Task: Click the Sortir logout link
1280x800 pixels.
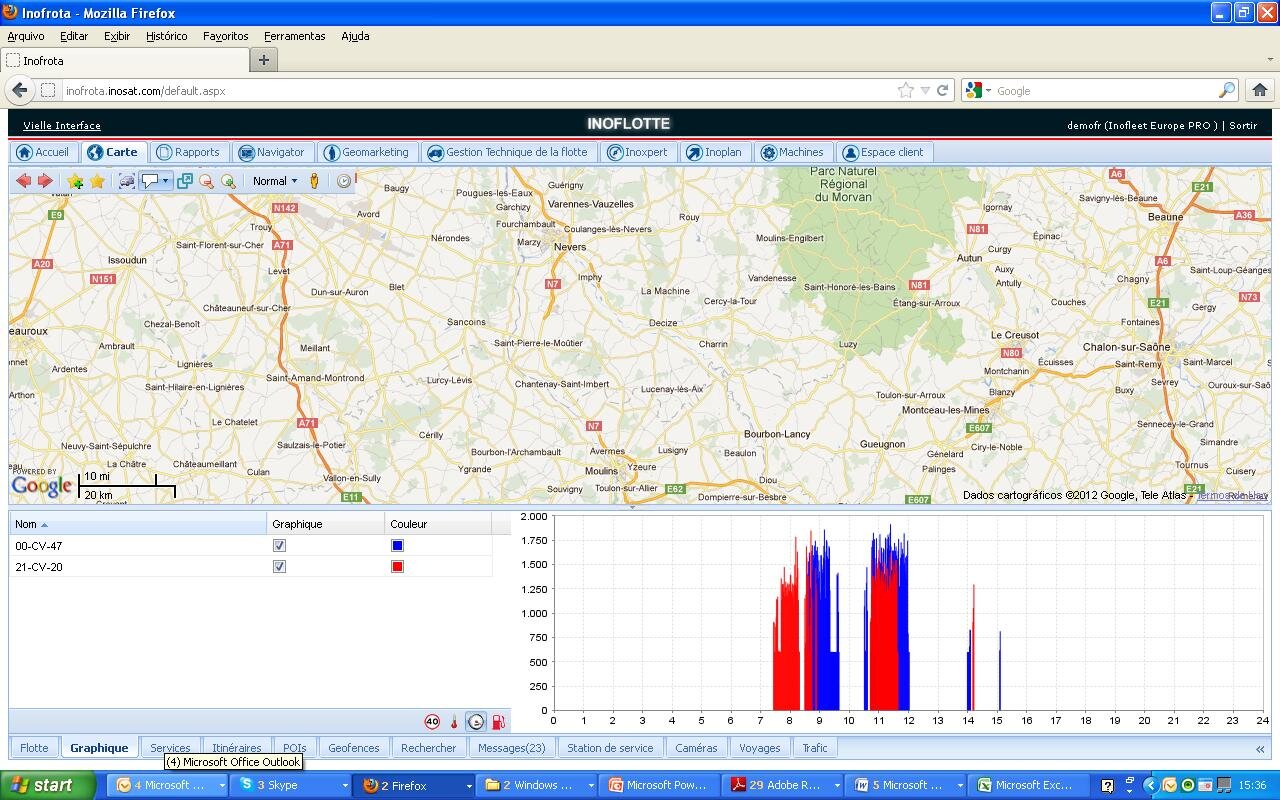Action: point(1243,125)
